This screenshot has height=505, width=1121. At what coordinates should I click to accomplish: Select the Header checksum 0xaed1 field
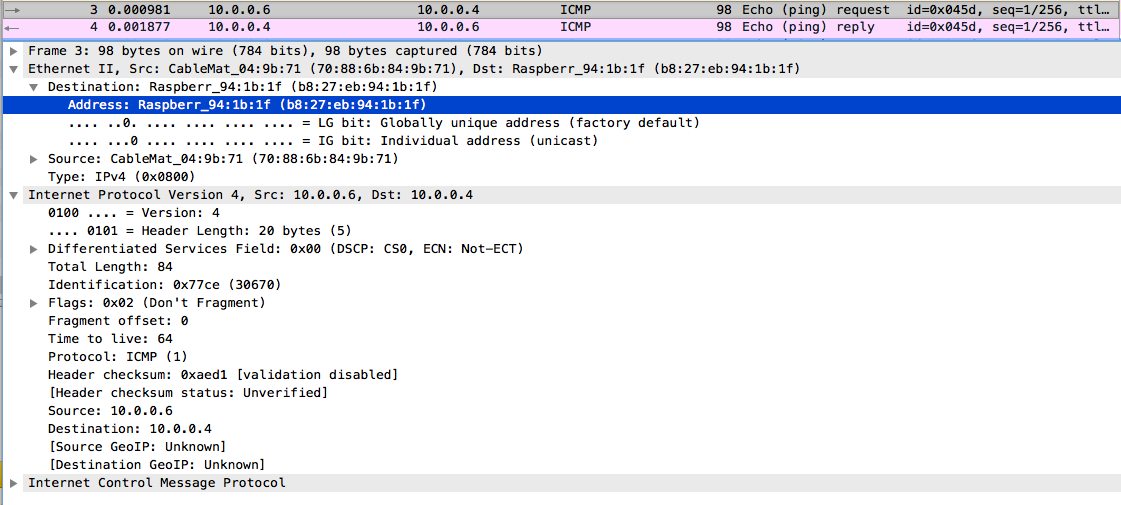(x=223, y=375)
